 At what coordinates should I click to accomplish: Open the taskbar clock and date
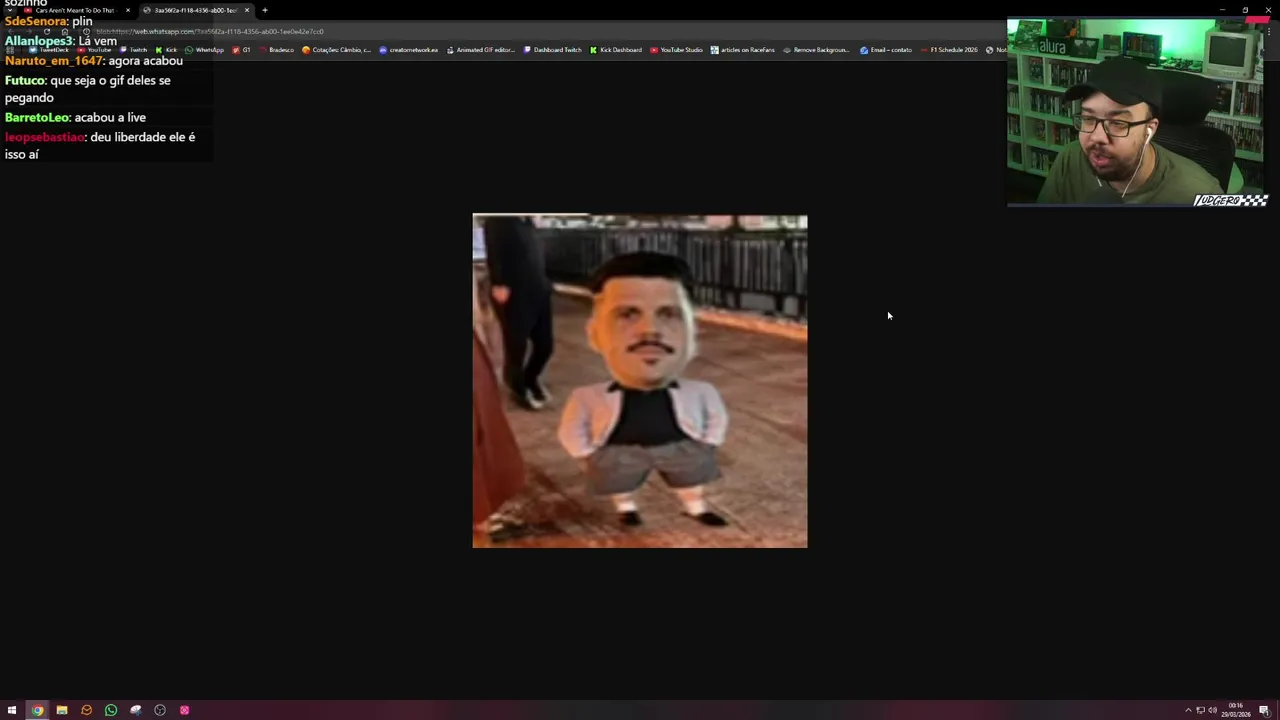[1236, 710]
